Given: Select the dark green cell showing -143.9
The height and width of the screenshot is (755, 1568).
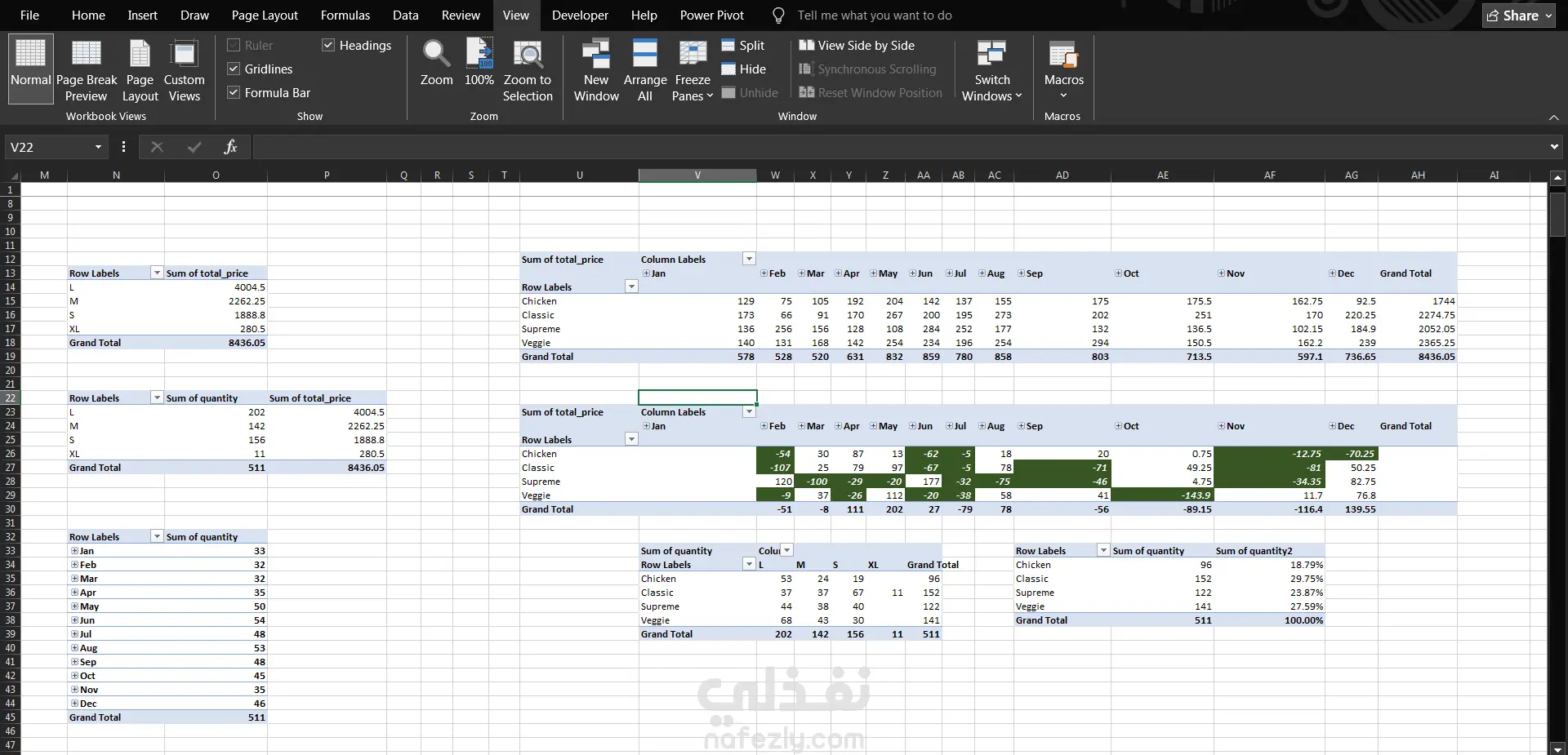Looking at the screenshot, I should point(1162,495).
